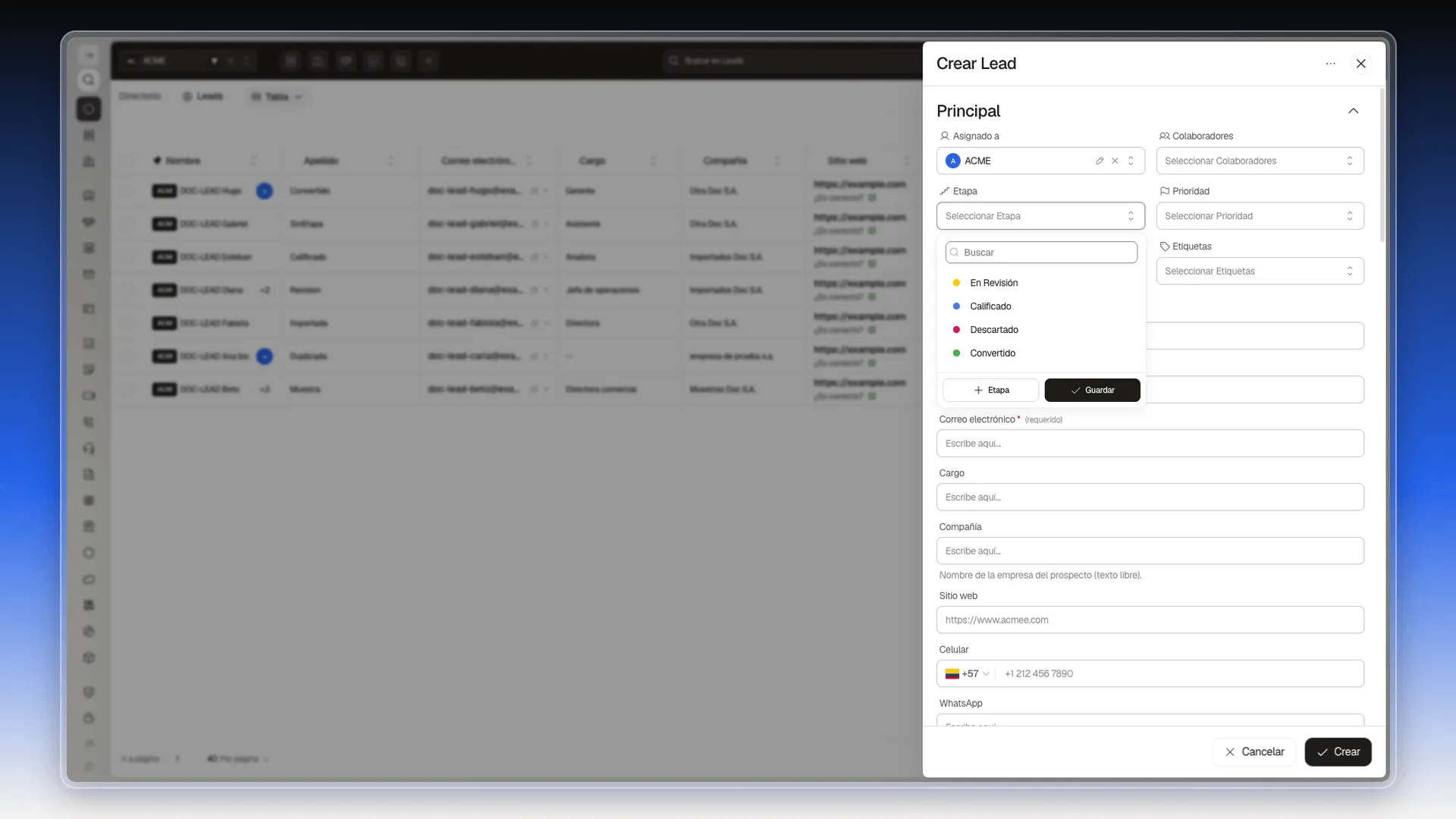Clear the ACME assignee with the X icon
This screenshot has width=1456, height=819.
point(1115,161)
